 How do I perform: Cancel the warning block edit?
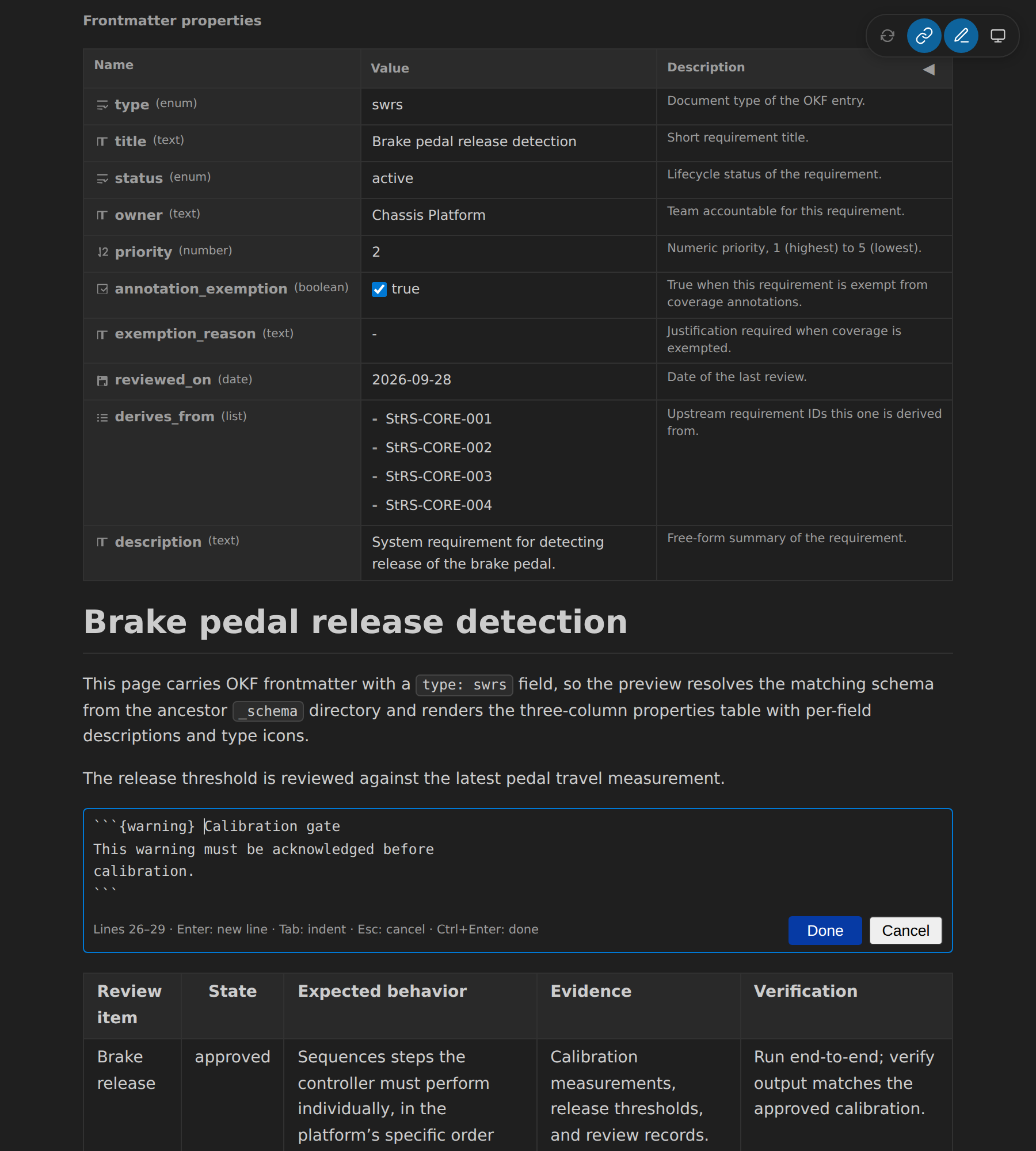(x=905, y=931)
